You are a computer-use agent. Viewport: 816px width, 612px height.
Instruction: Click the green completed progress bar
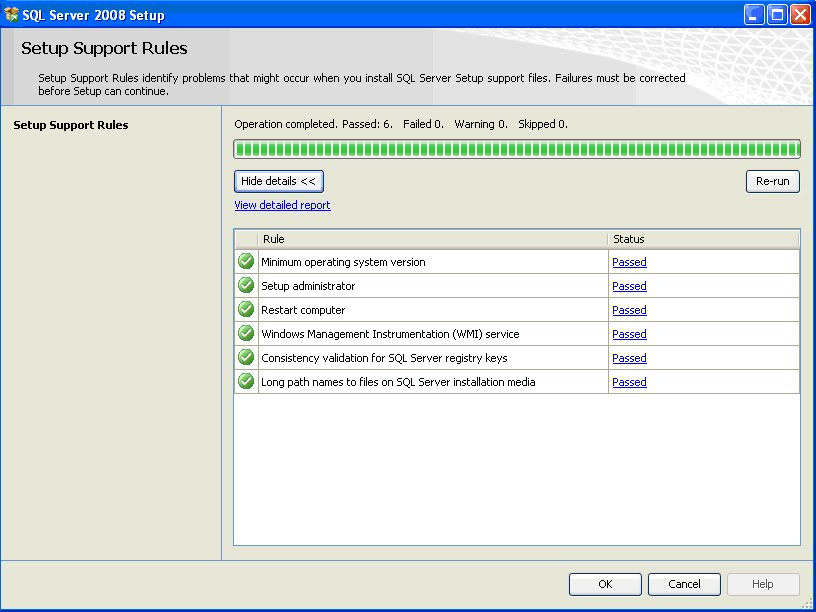[x=516, y=148]
